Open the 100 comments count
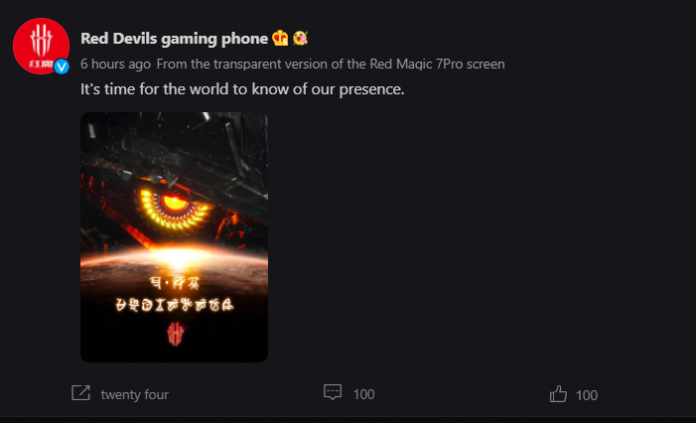Screen dimensions: 696x423 tap(364, 395)
